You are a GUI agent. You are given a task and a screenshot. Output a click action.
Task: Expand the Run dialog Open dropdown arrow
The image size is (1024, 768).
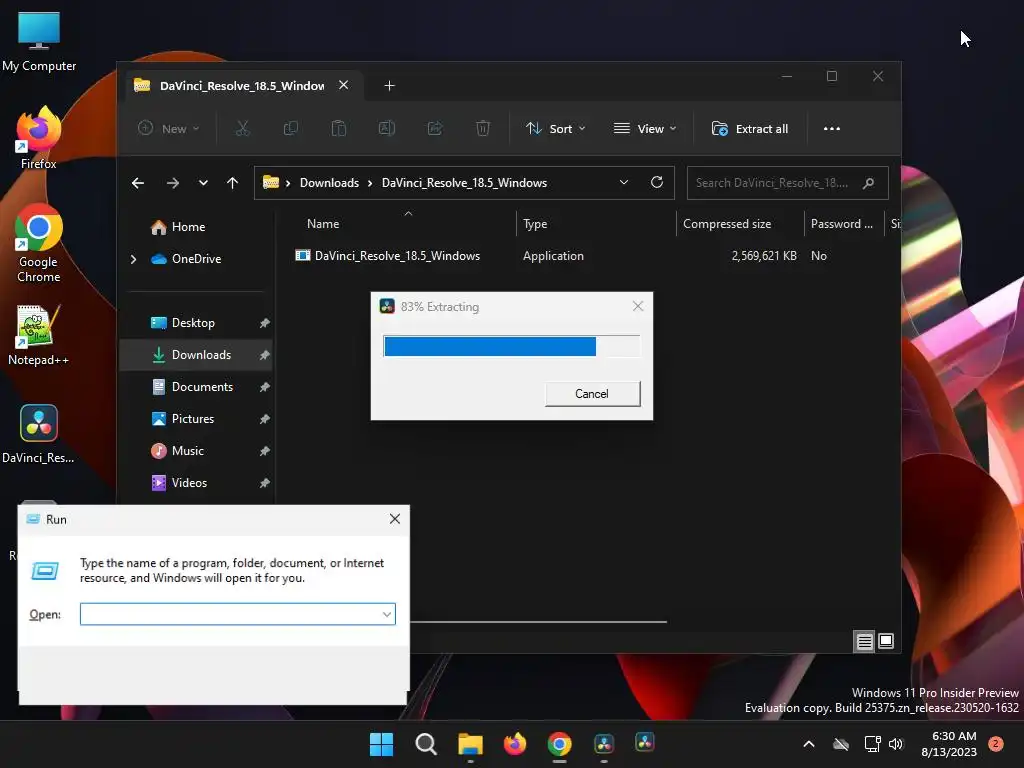(x=387, y=614)
